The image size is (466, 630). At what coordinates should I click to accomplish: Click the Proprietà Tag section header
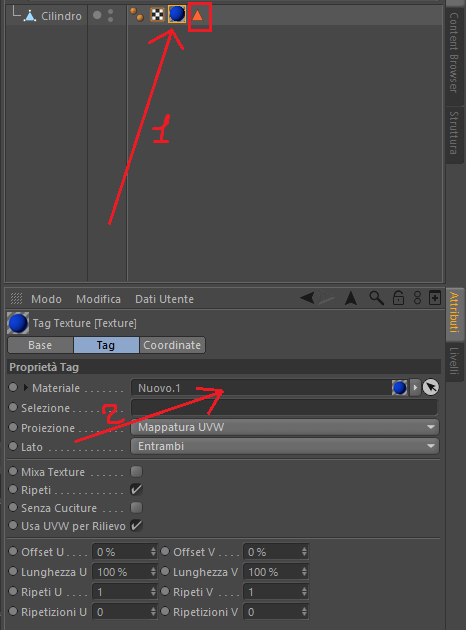point(224,367)
